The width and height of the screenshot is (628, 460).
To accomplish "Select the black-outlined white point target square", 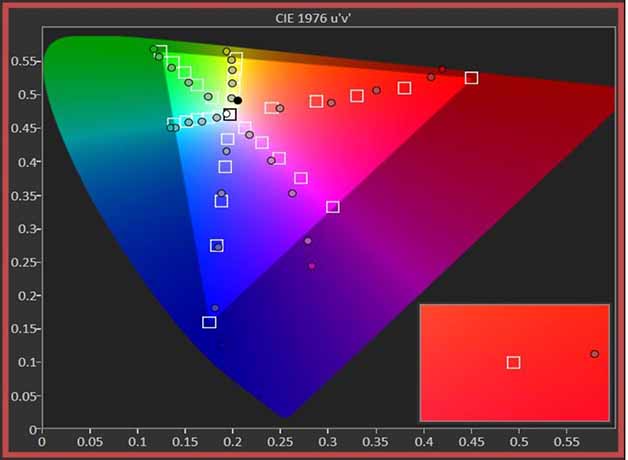I will coord(230,115).
